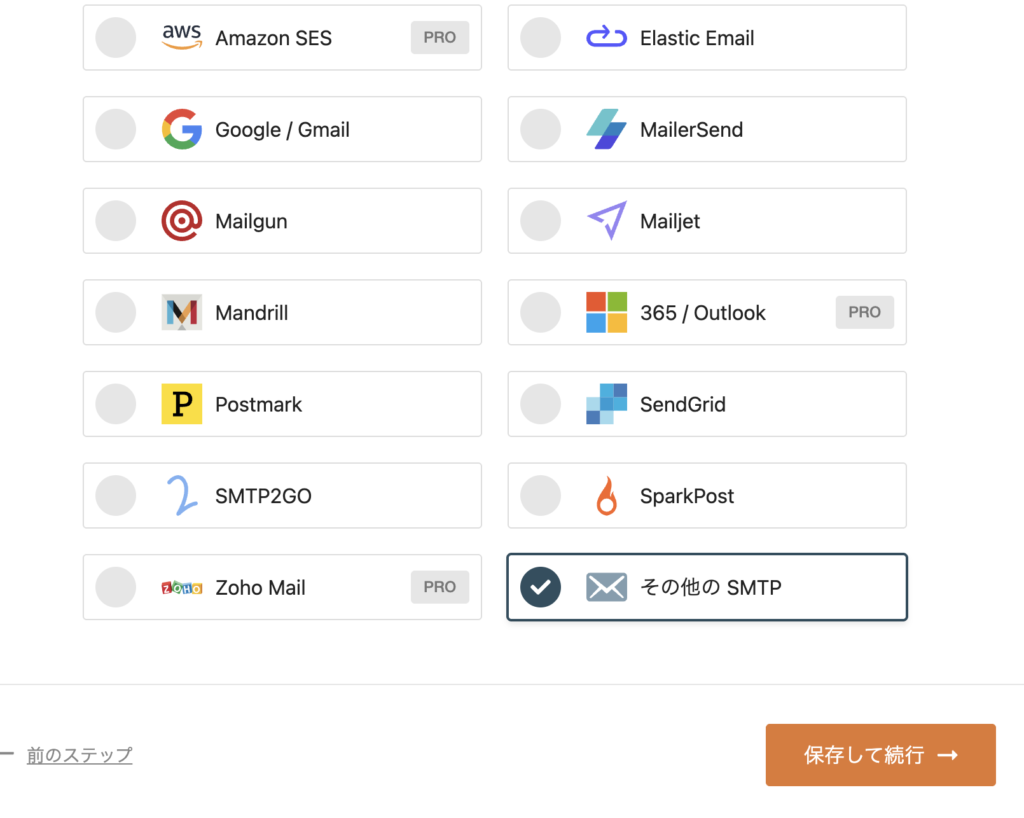Click the SparkPost flame logo

pyautogui.click(x=606, y=496)
